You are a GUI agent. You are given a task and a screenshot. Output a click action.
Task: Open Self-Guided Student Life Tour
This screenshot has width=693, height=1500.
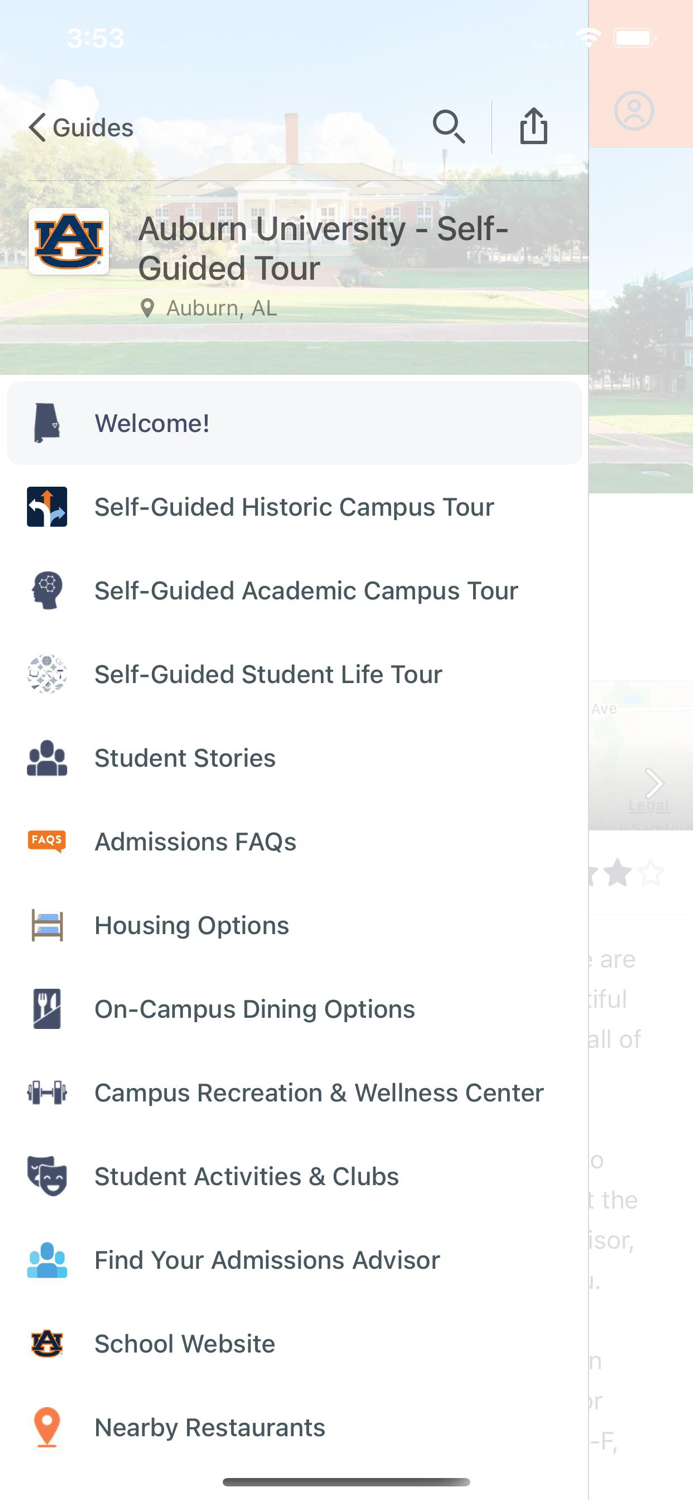point(268,674)
